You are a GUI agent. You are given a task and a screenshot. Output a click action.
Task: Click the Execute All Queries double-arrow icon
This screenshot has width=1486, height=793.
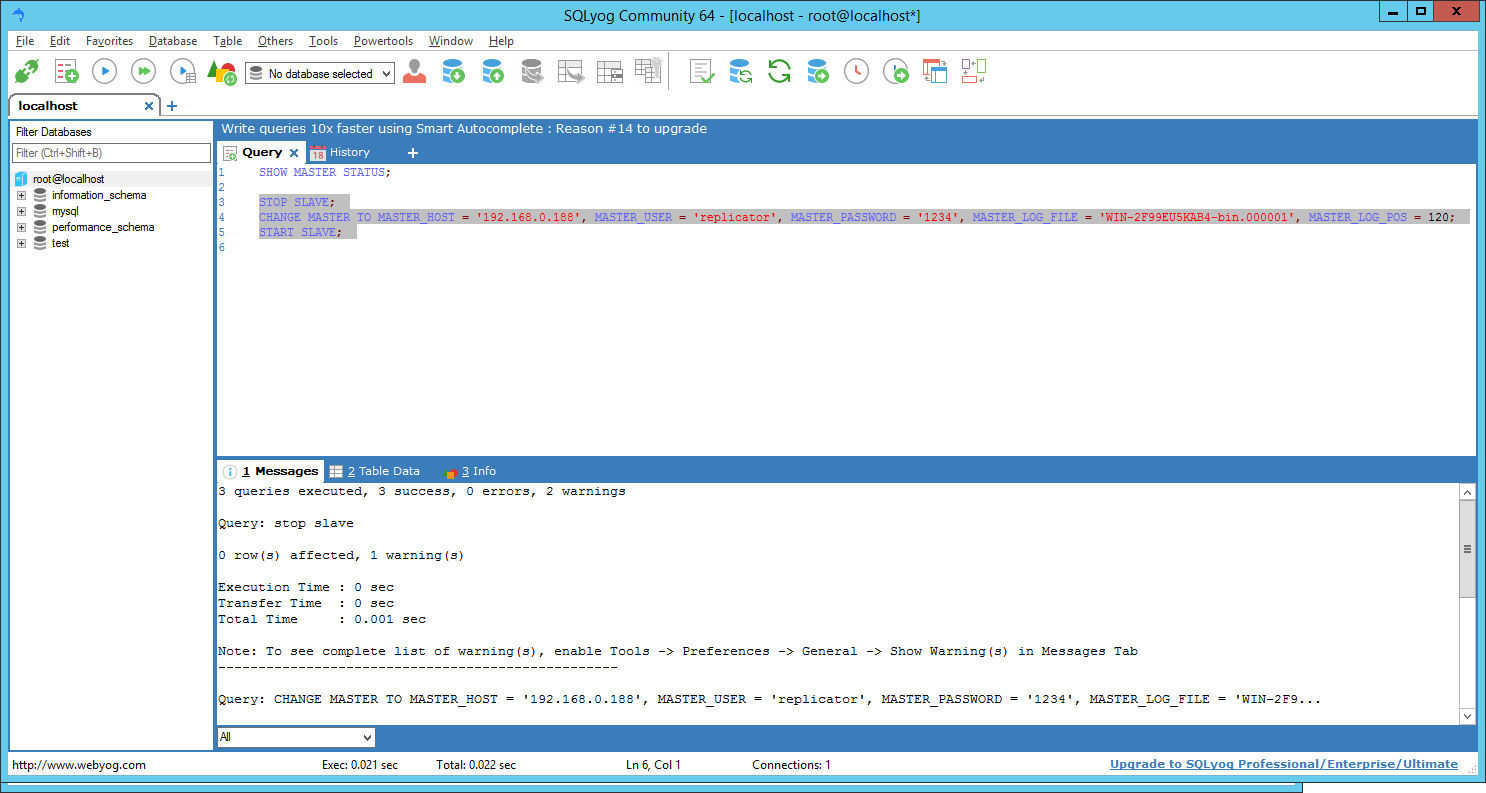144,72
